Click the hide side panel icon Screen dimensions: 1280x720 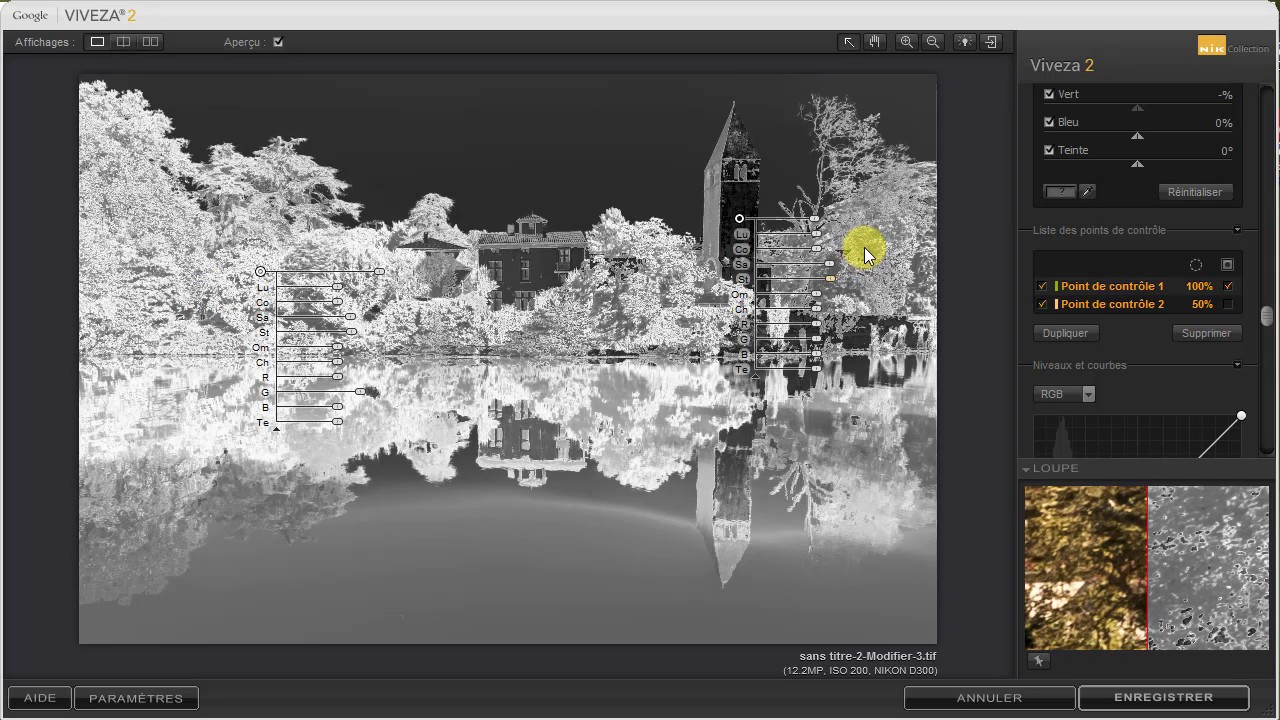click(991, 42)
